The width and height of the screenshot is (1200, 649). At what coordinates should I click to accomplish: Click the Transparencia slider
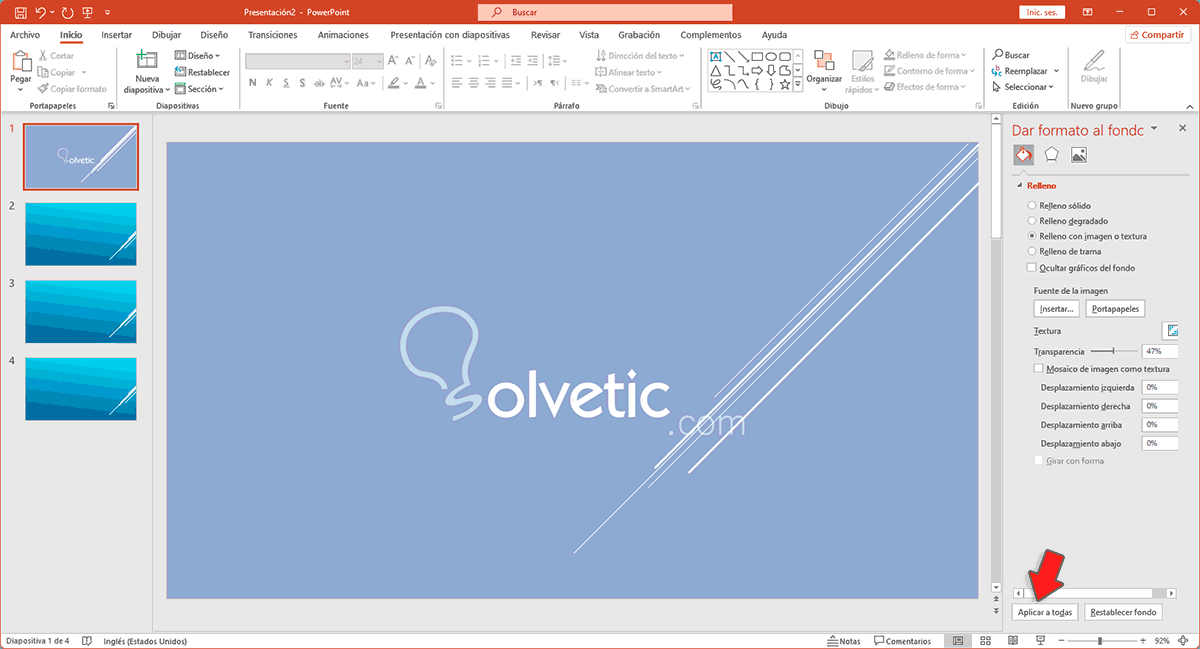[1113, 351]
